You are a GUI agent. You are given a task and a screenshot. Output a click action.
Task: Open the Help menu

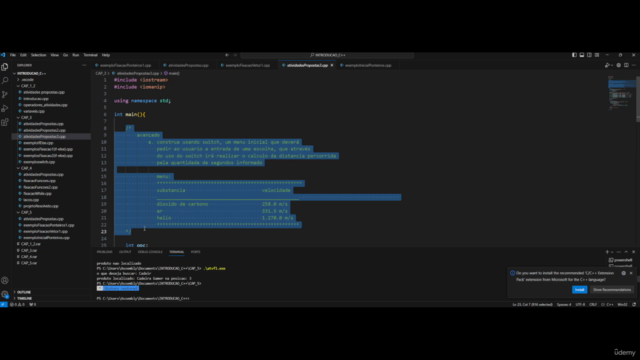coord(106,55)
